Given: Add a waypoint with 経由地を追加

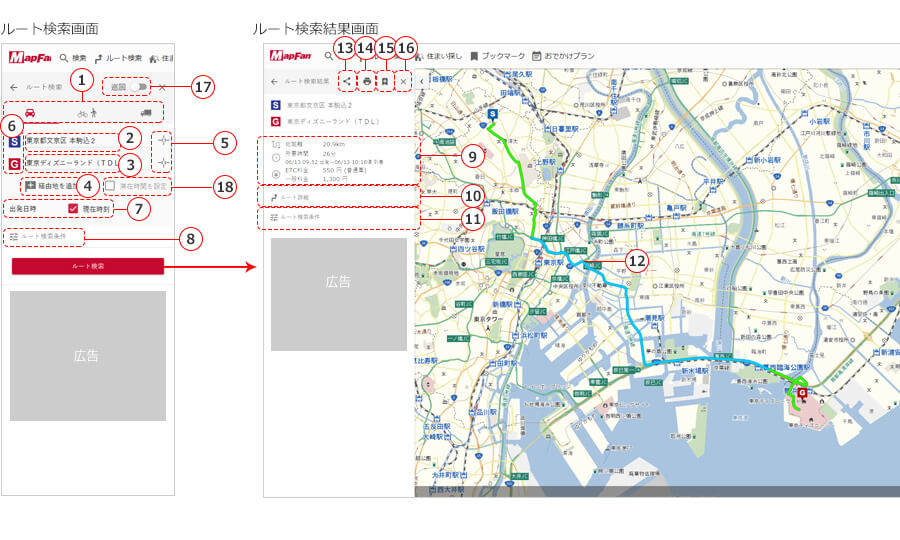Looking at the screenshot, I should coord(51,186).
